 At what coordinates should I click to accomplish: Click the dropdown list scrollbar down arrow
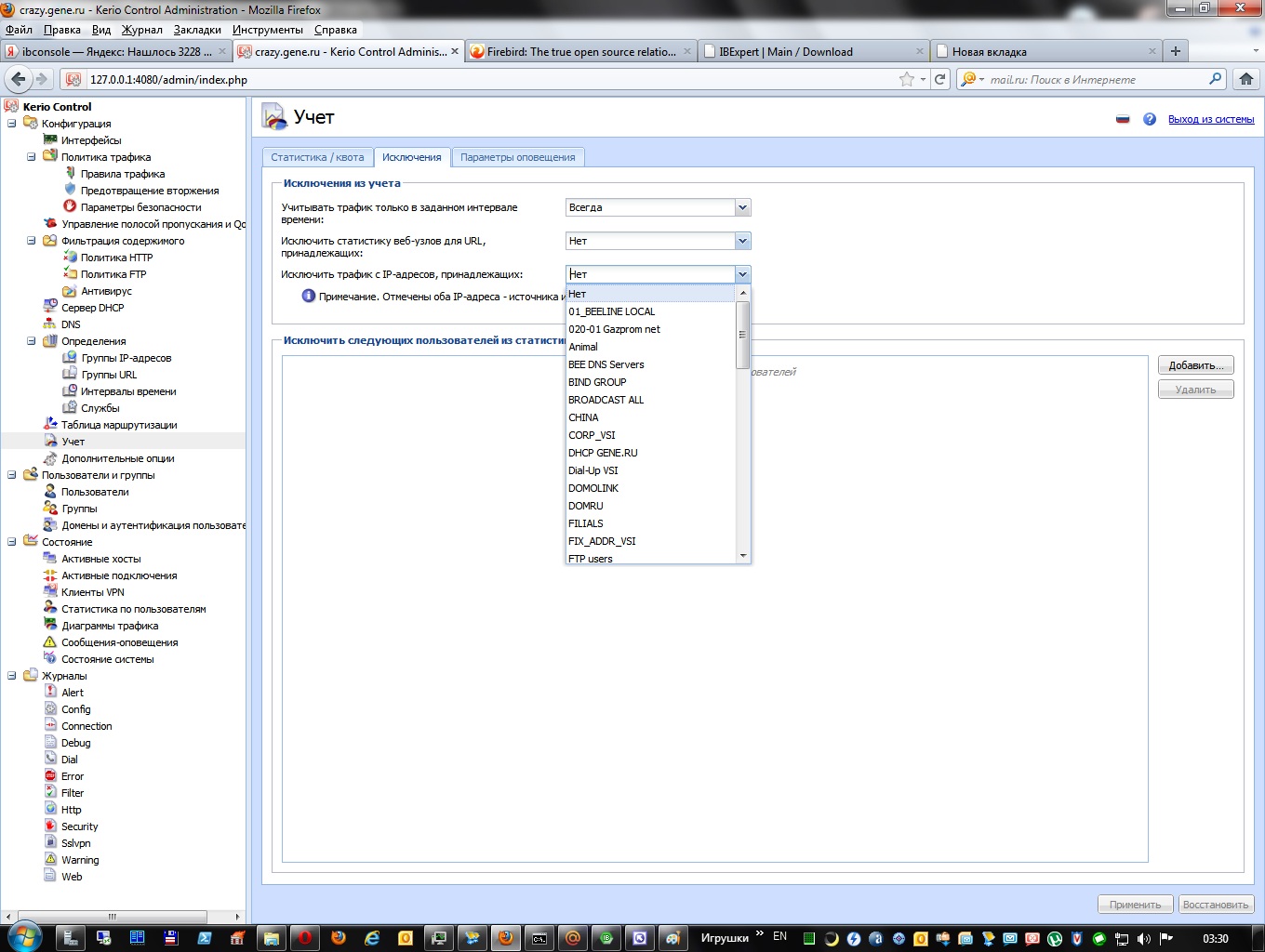[742, 556]
